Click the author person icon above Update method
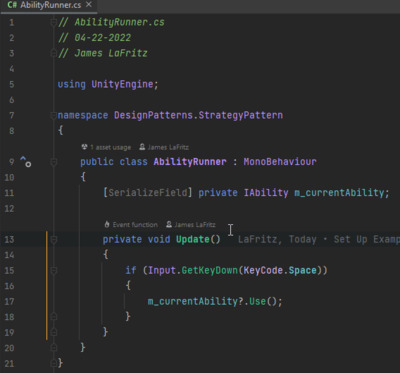The image size is (400, 373). pyautogui.click(x=169, y=225)
